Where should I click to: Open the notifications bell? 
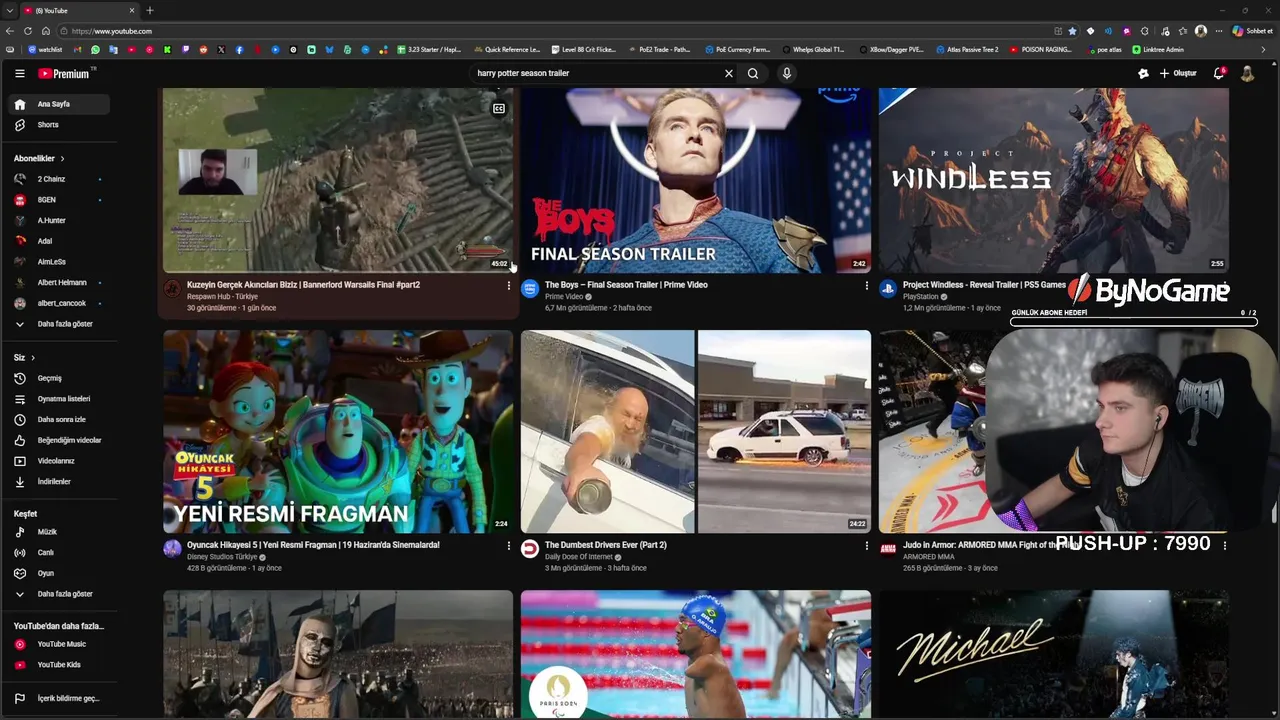point(1218,73)
